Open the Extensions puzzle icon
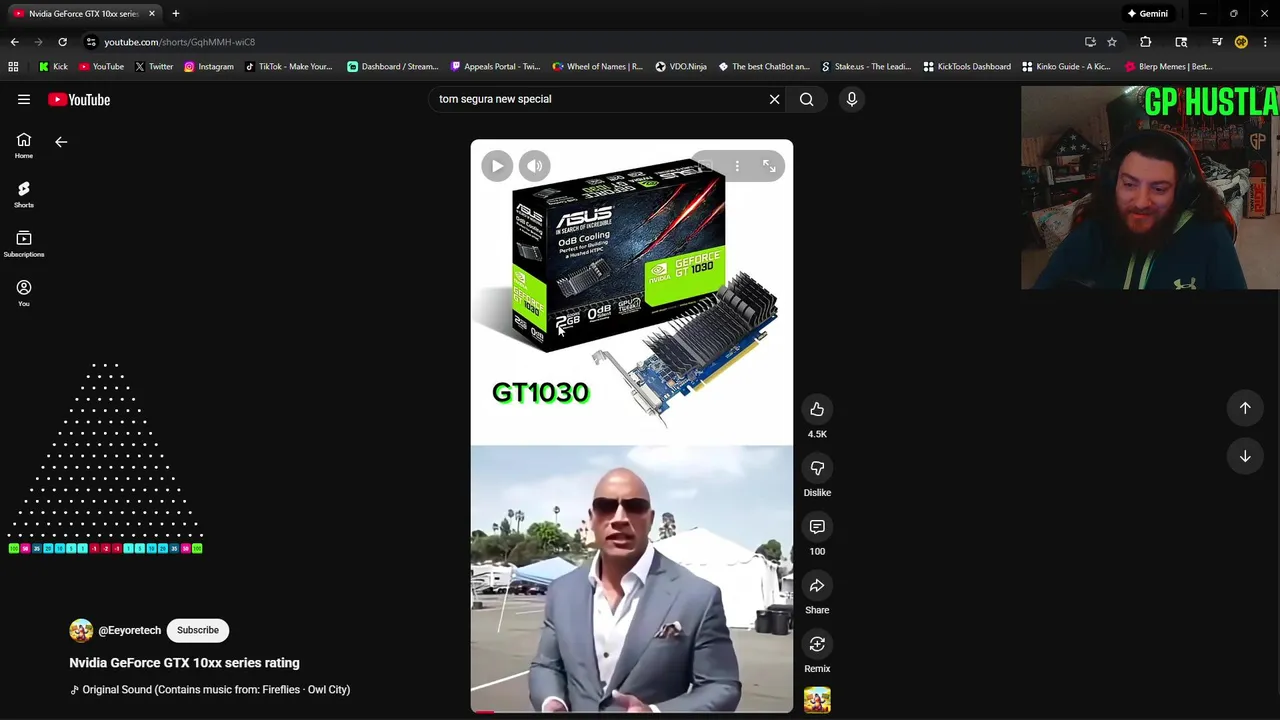The width and height of the screenshot is (1280, 720). coord(1146,42)
